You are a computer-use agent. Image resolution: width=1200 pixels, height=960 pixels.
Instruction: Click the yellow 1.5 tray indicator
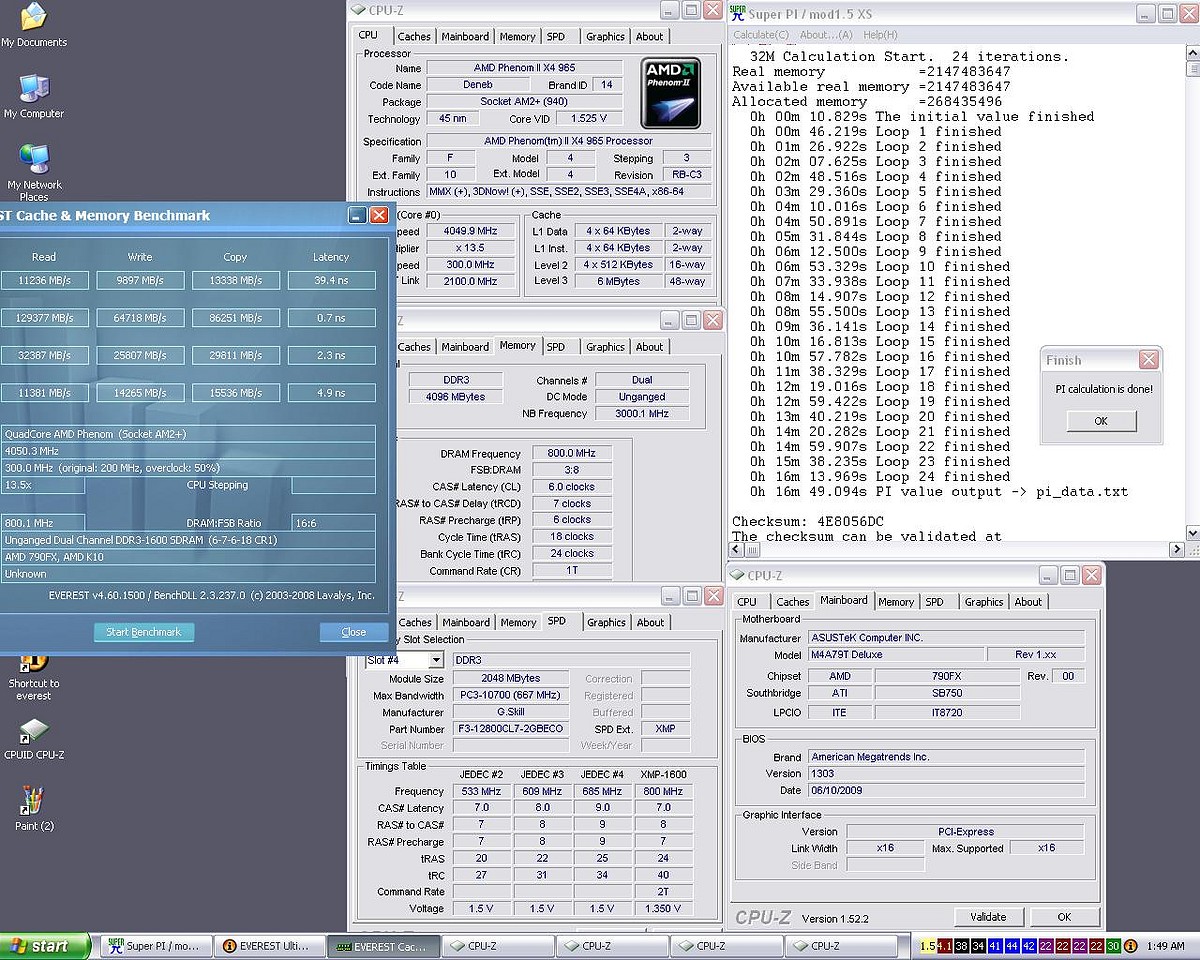click(927, 945)
